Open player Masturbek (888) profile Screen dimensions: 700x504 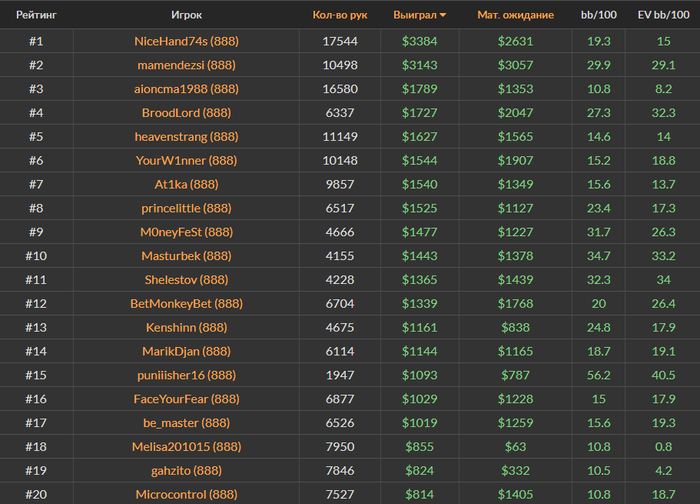click(187, 256)
